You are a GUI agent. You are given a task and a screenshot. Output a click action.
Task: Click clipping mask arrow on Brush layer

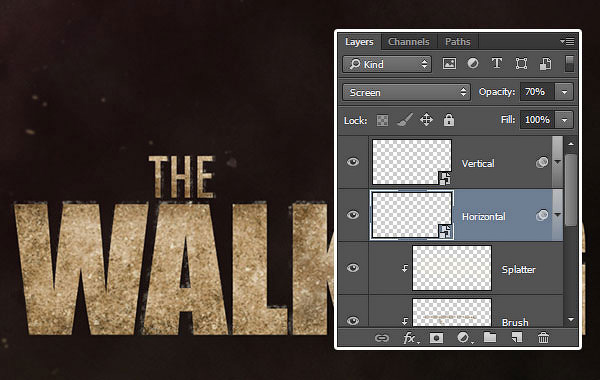point(405,321)
